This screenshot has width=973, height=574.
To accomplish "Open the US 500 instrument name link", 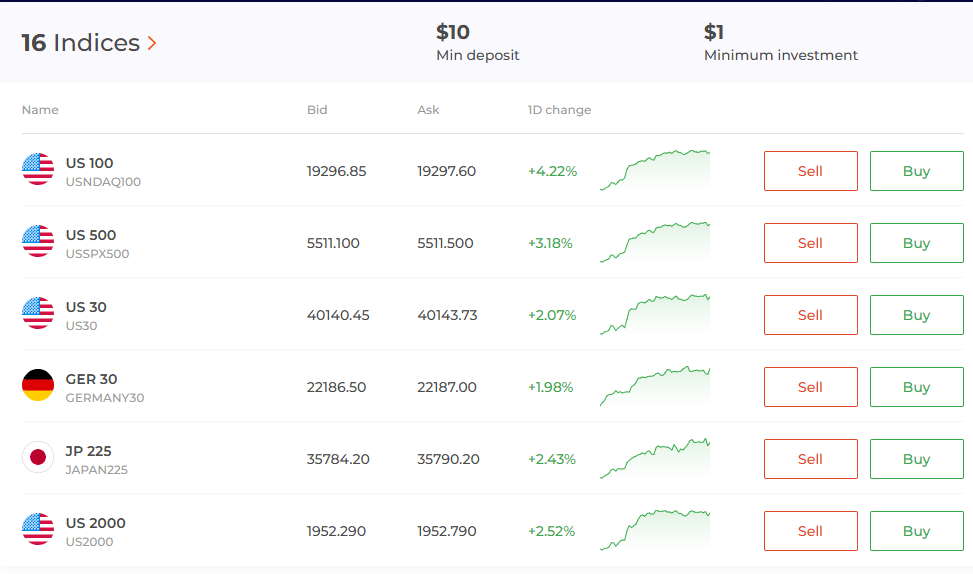I will 91,235.
